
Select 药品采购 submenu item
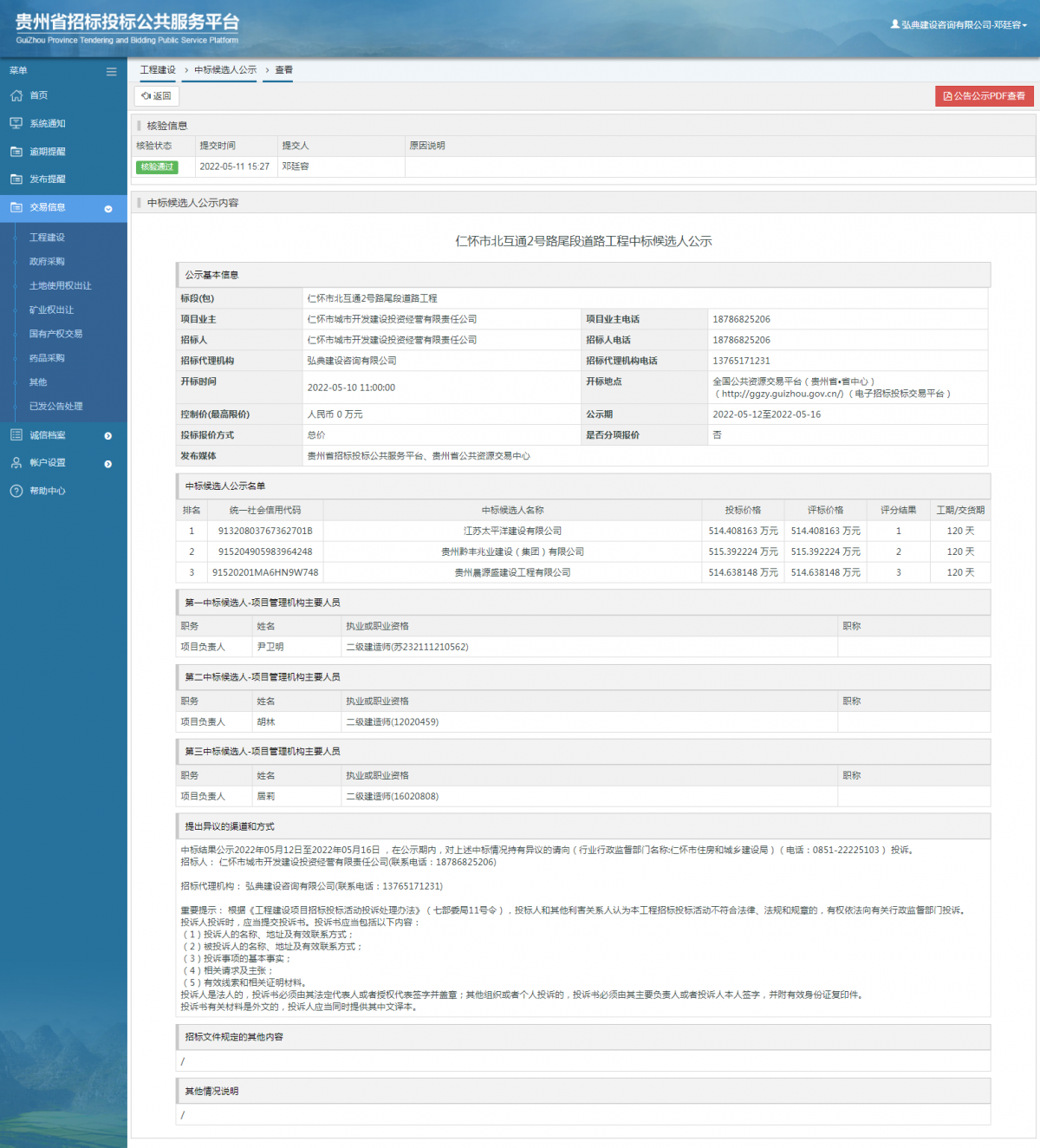tap(47, 358)
